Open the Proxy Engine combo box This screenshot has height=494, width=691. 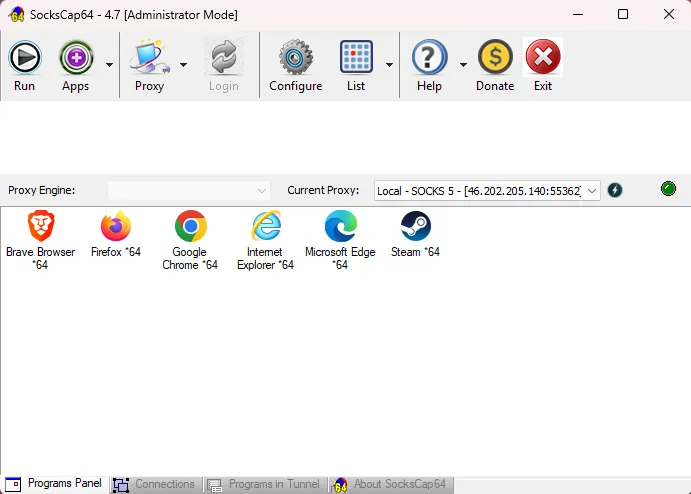pyautogui.click(x=189, y=190)
